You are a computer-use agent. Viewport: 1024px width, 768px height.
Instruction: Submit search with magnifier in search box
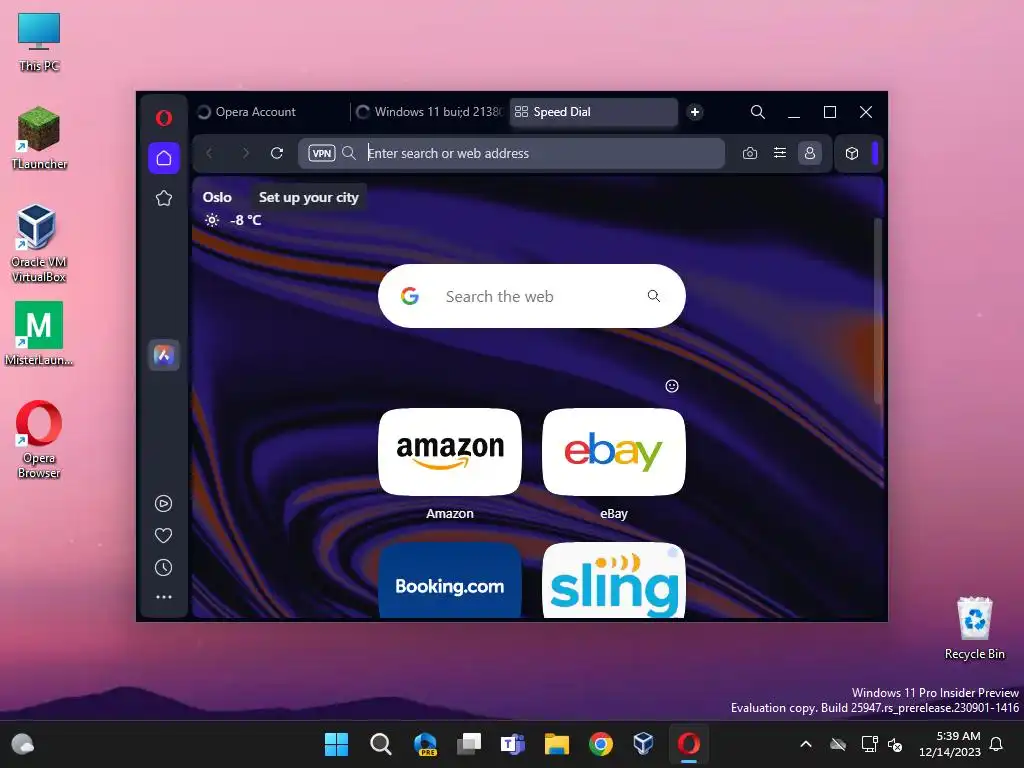click(x=654, y=296)
